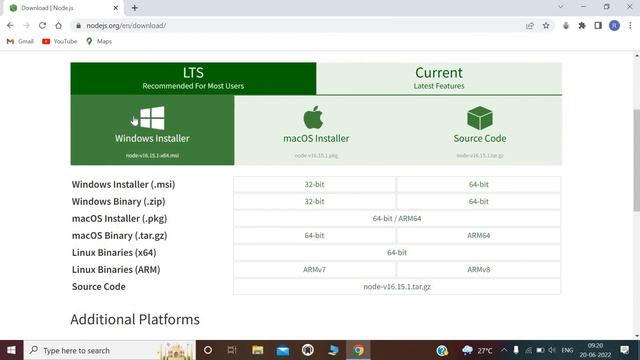Viewport: 640px width, 360px height.
Task: Click 64-bit link for macOS Binary (.tar.gz)
Action: [314, 236]
